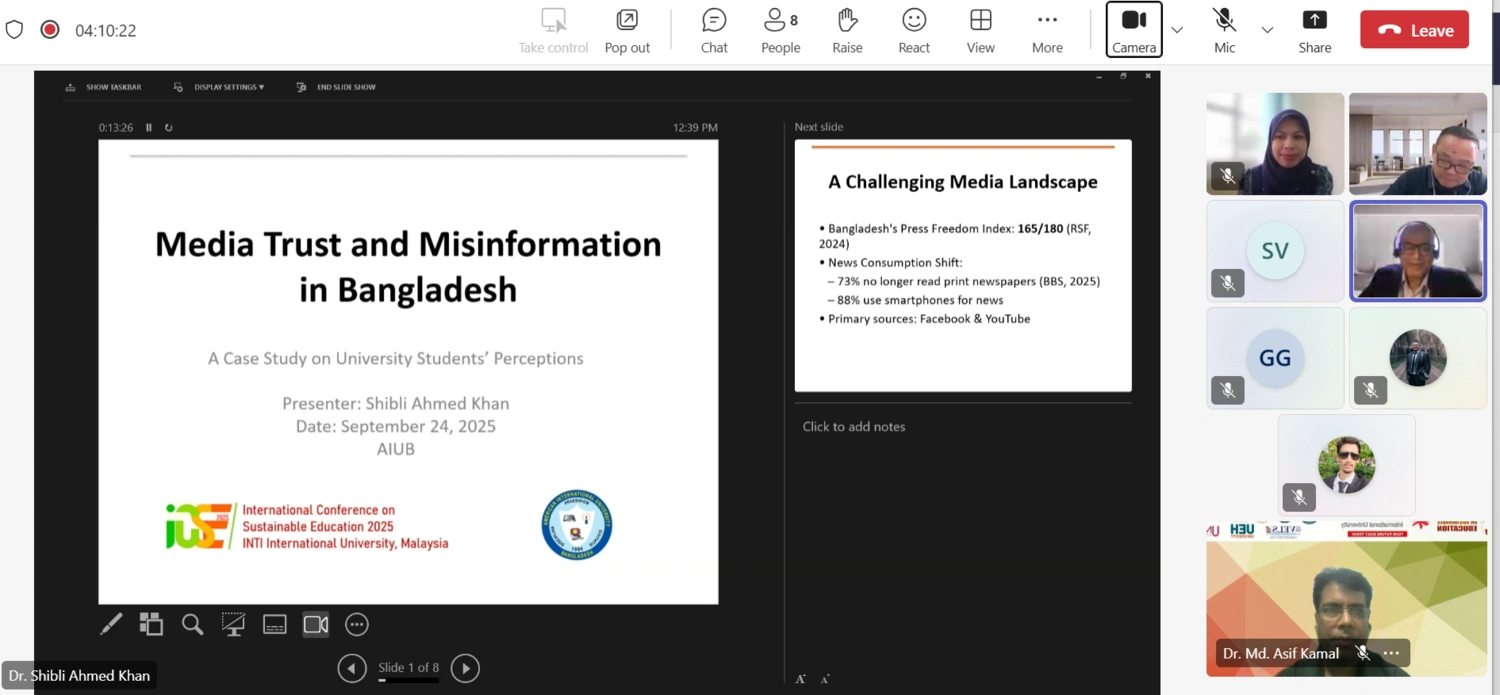
Task: Expand camera device options arrow
Action: pyautogui.click(x=1177, y=30)
